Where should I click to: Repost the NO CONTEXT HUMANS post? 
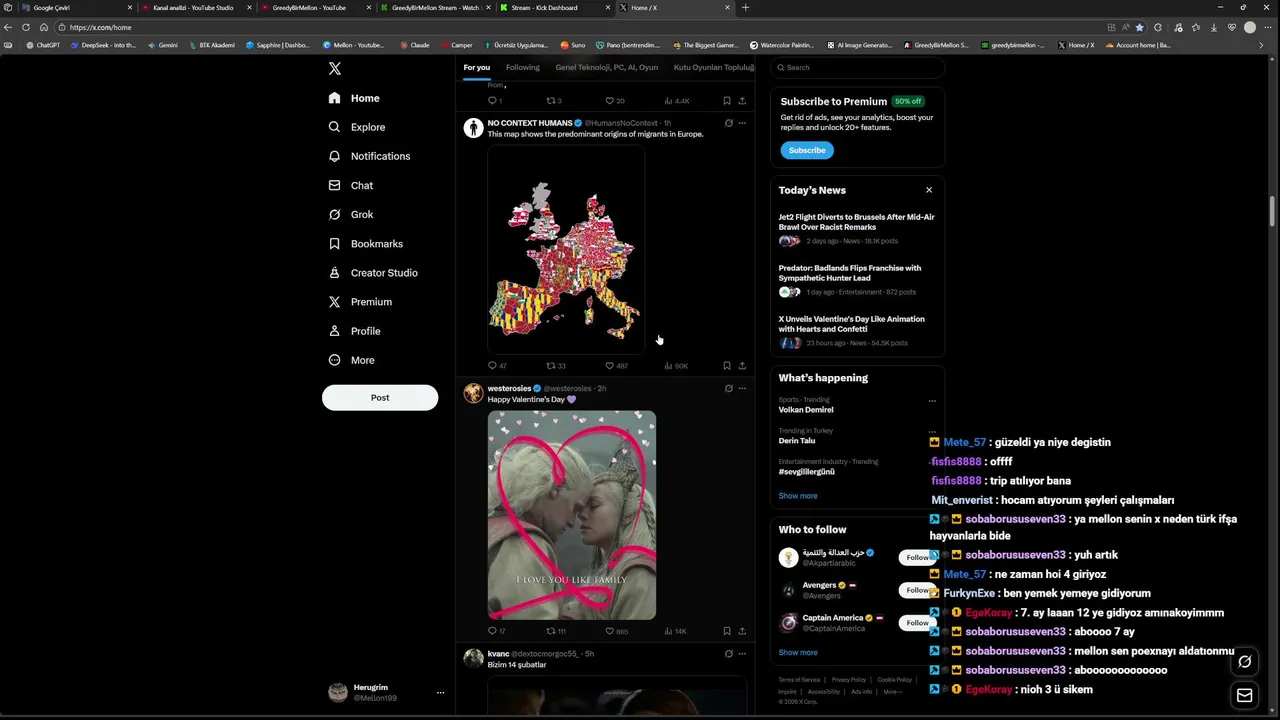pyautogui.click(x=556, y=366)
